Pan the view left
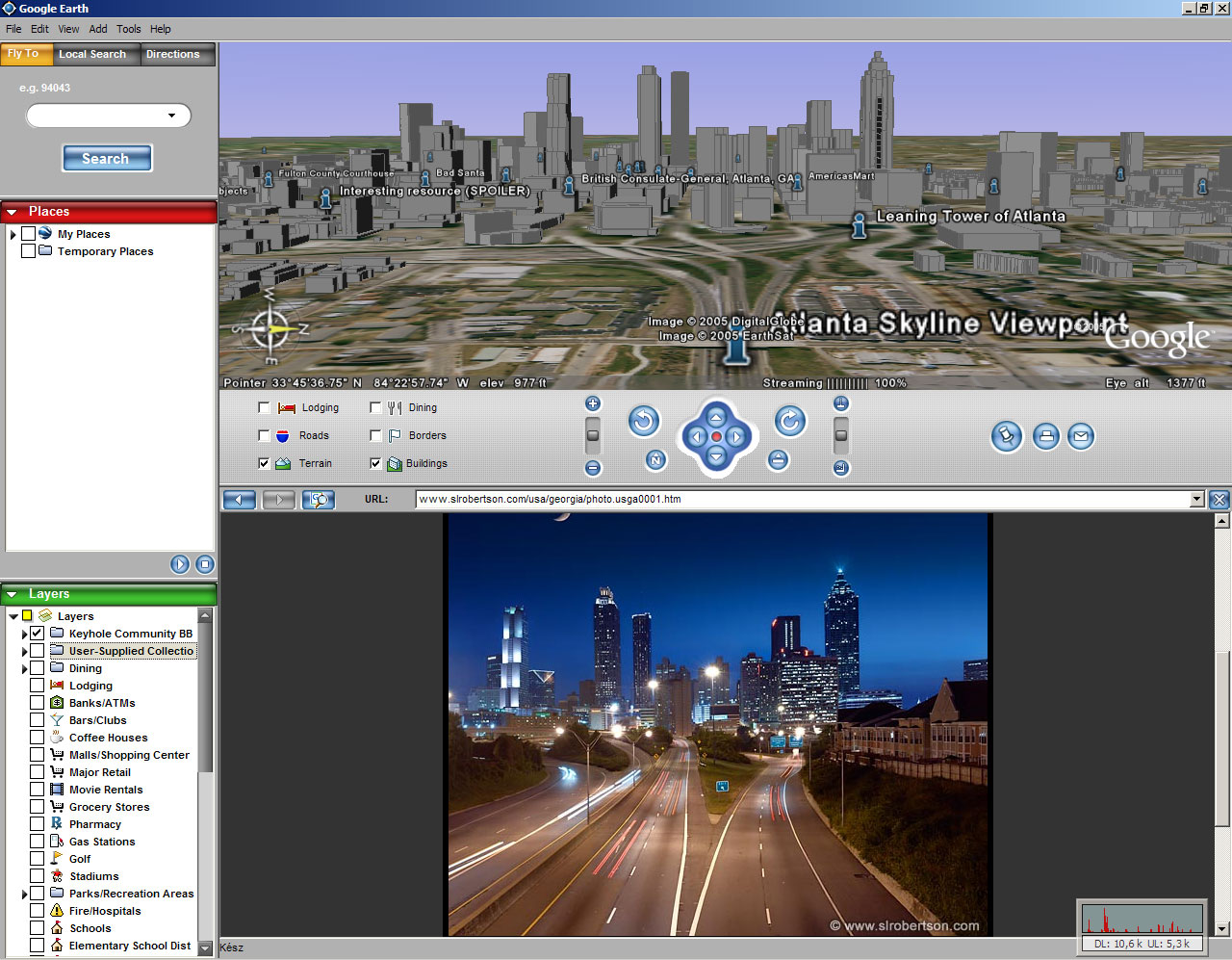1232x960 pixels. (696, 437)
